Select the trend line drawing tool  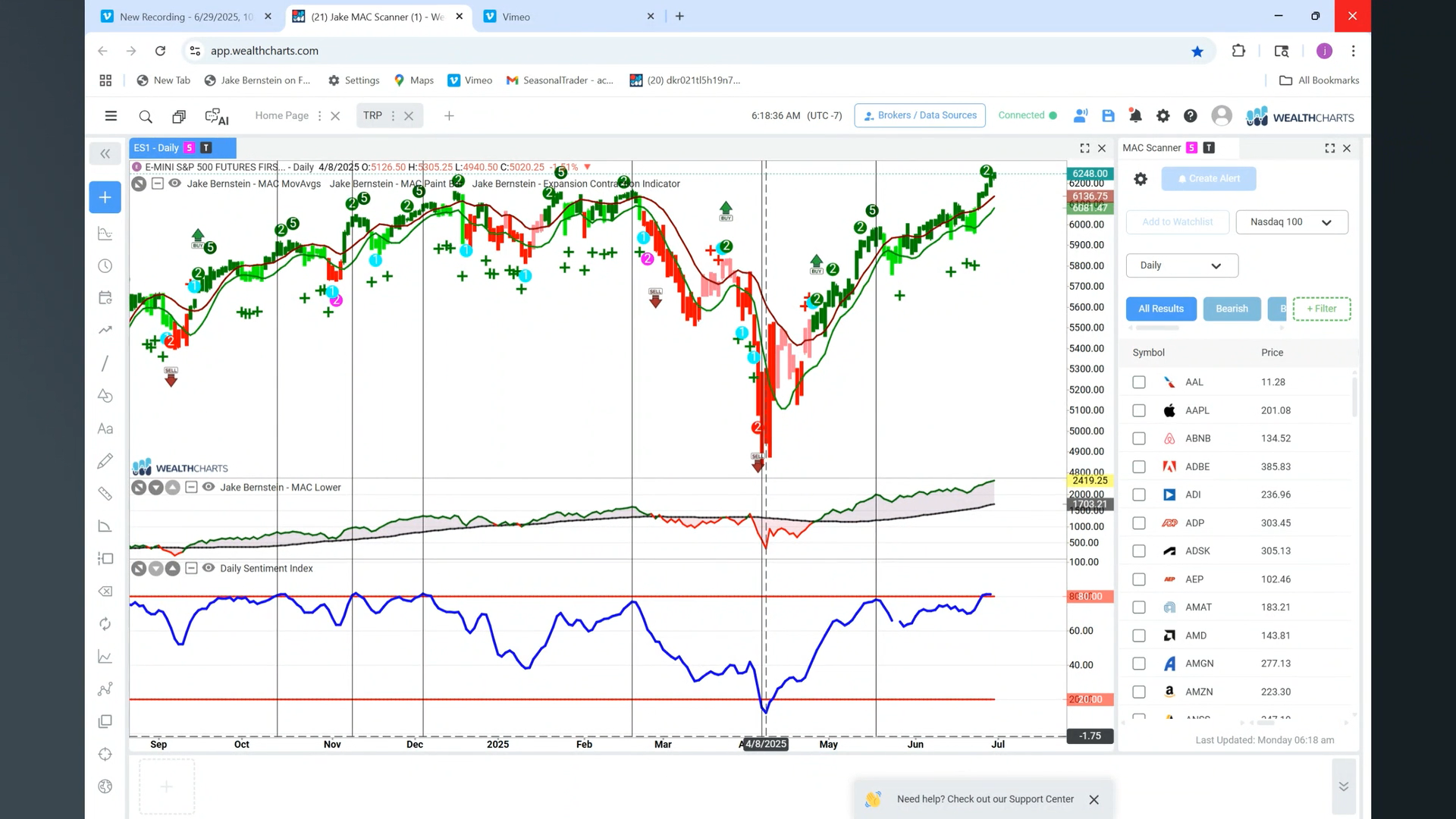(x=105, y=330)
